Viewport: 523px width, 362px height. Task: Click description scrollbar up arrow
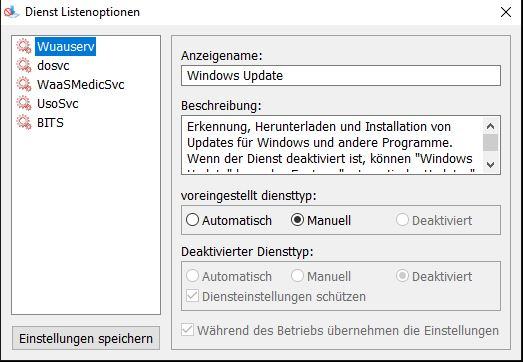(x=490, y=126)
